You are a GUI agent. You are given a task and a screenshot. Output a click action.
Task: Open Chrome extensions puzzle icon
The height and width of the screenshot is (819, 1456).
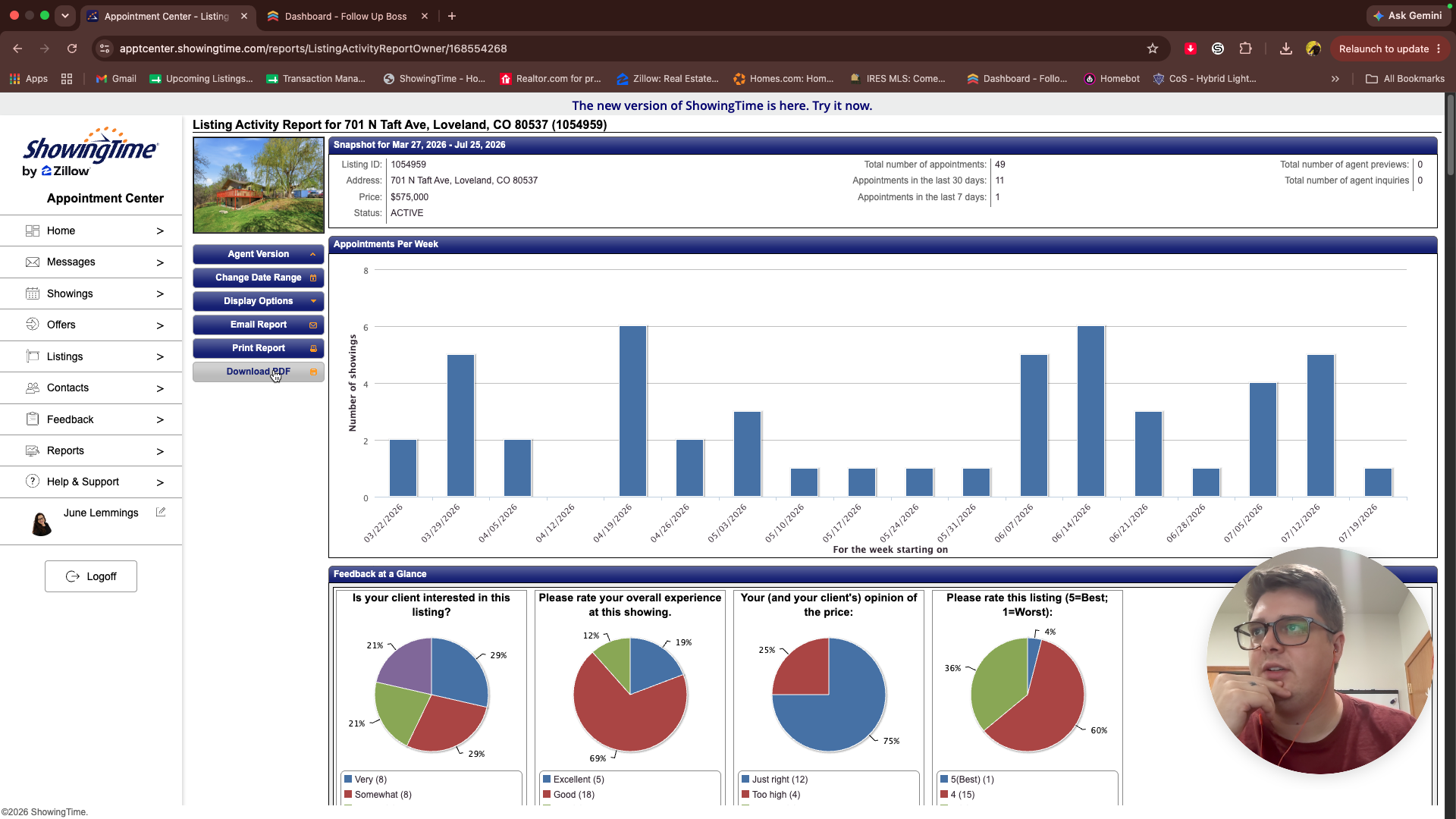click(1245, 49)
